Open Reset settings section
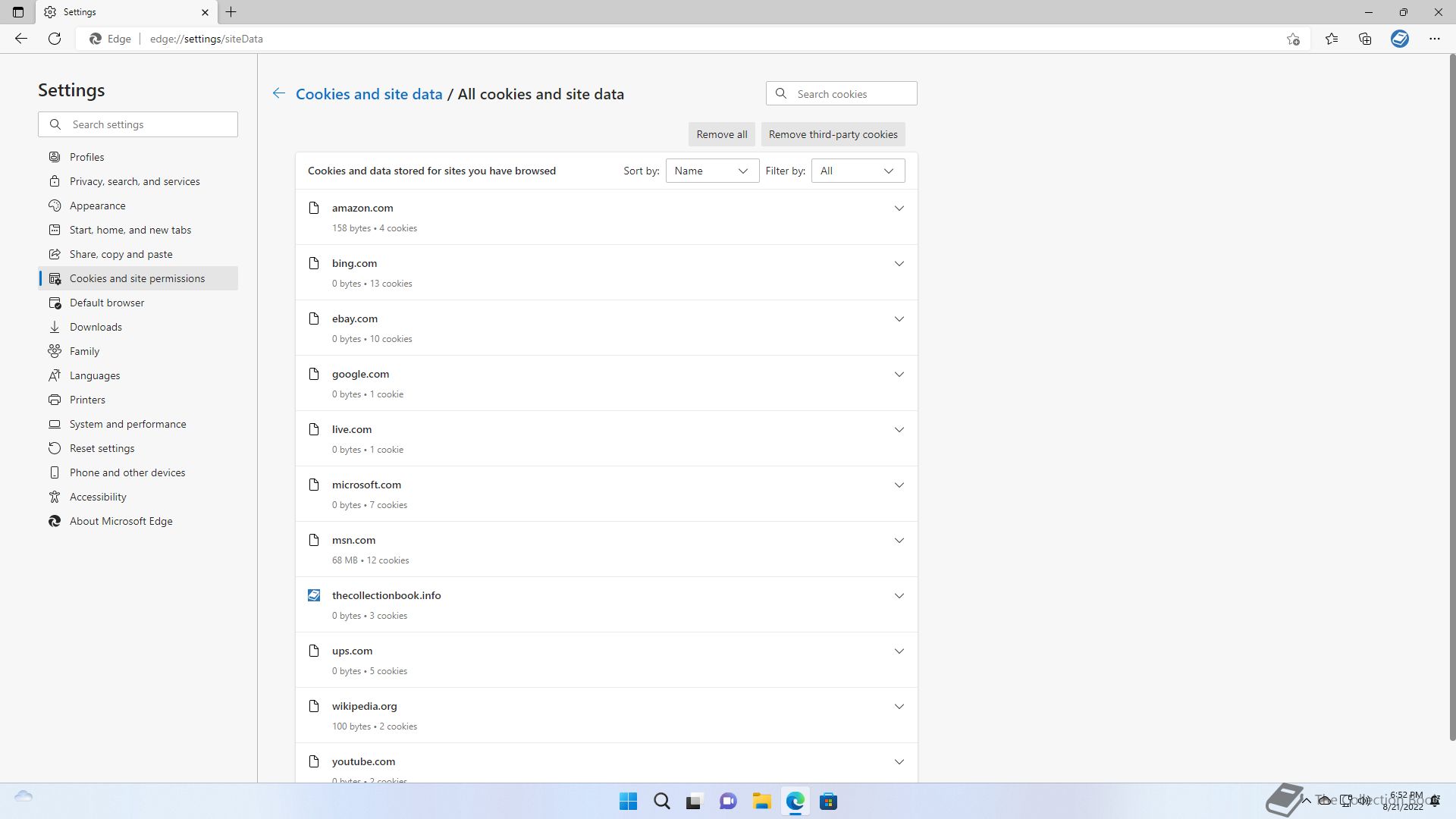1456x819 pixels. pos(138,448)
